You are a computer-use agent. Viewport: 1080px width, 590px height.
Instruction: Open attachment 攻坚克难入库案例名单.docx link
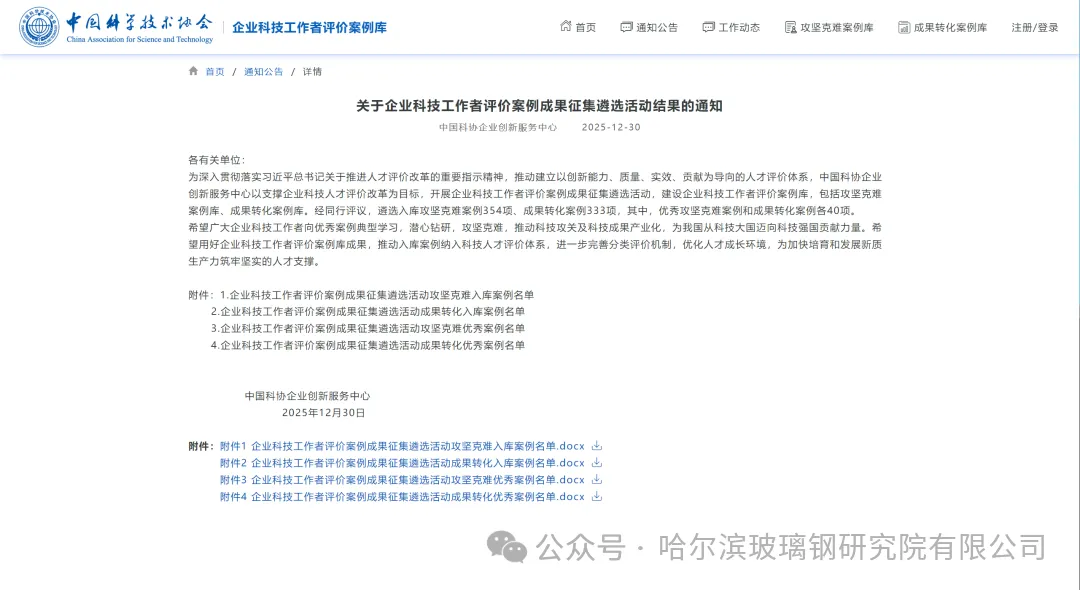(400, 446)
